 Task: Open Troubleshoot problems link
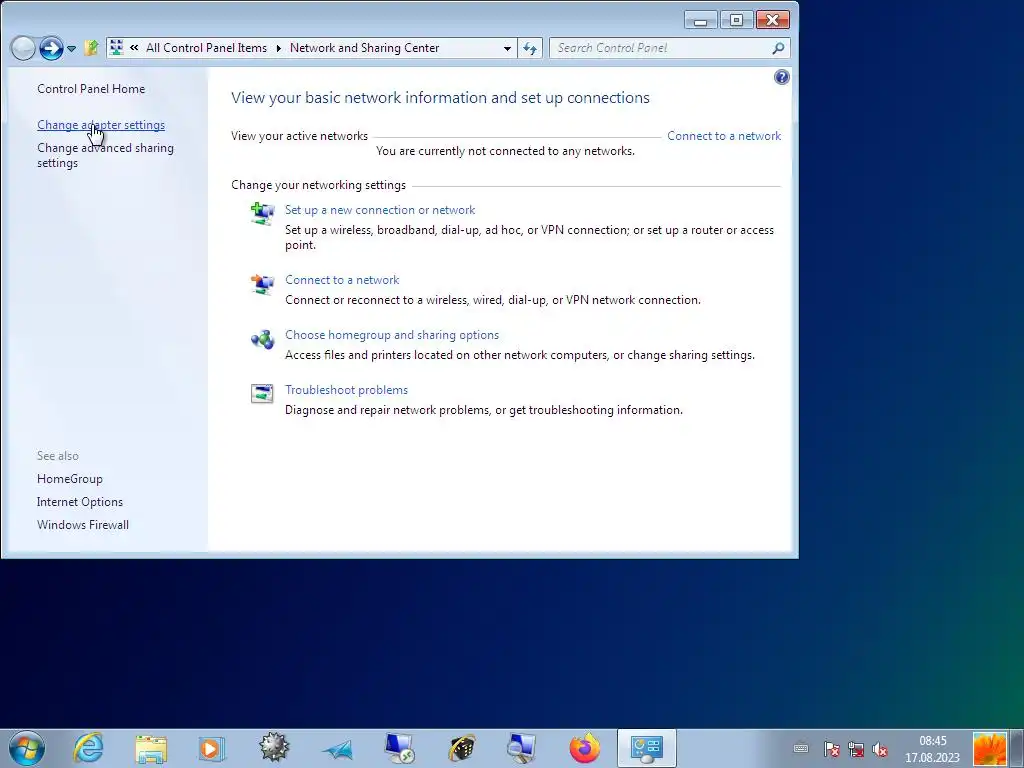click(346, 389)
